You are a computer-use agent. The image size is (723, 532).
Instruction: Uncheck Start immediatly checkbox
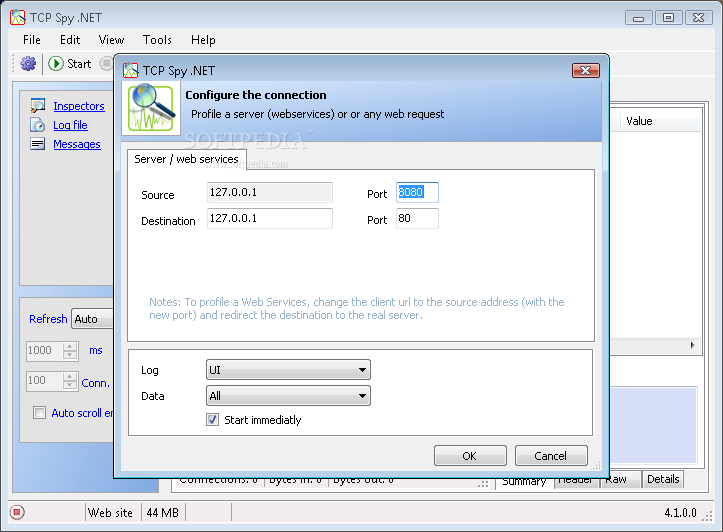point(212,420)
